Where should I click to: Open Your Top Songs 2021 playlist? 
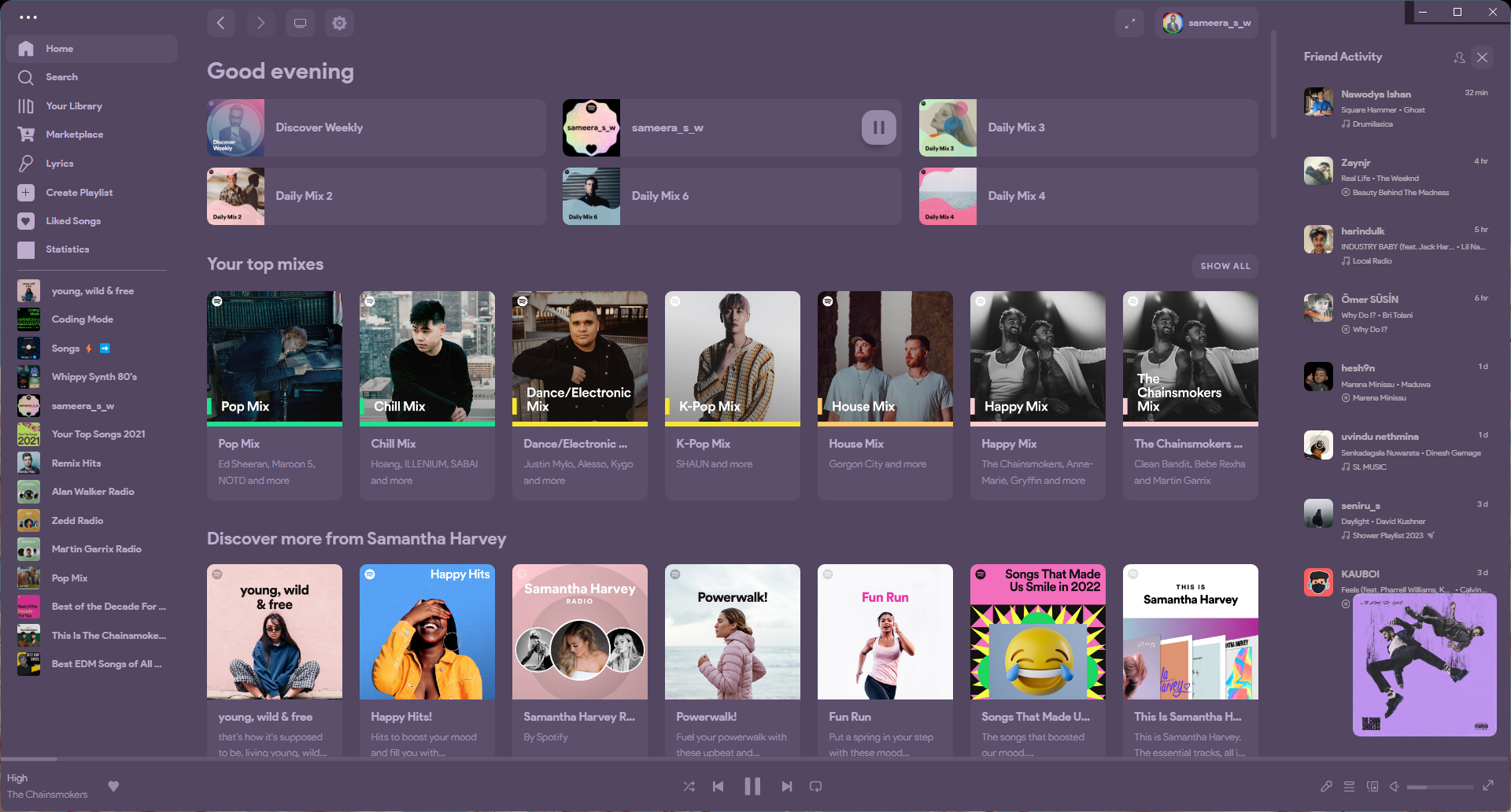point(91,434)
